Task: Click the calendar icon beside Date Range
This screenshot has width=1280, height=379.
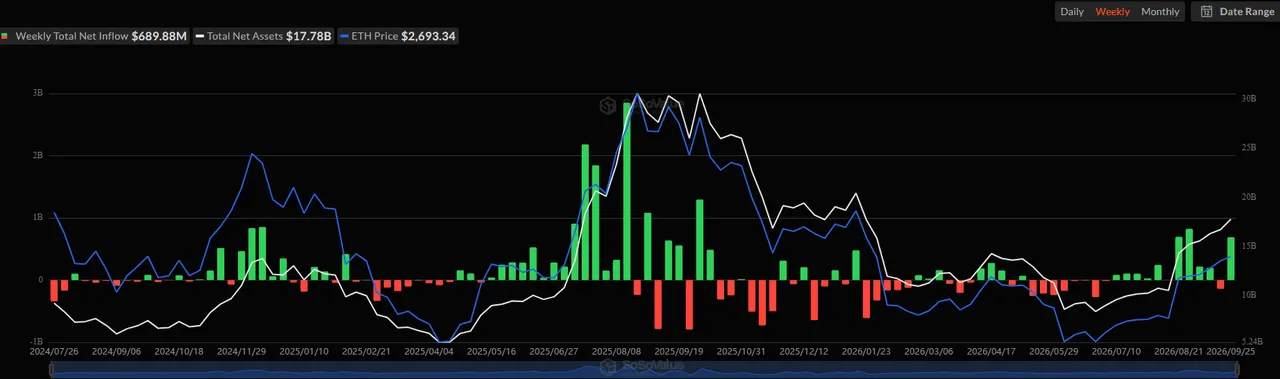Action: point(1206,12)
